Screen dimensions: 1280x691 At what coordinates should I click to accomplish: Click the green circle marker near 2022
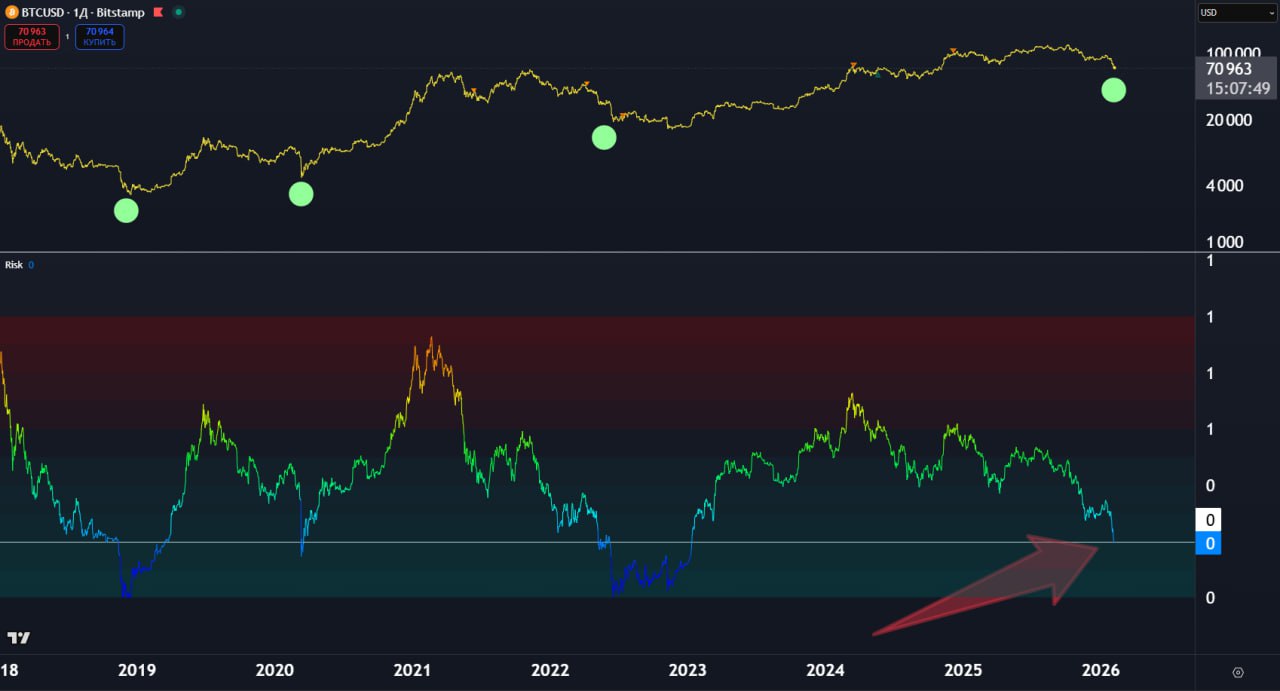point(604,138)
